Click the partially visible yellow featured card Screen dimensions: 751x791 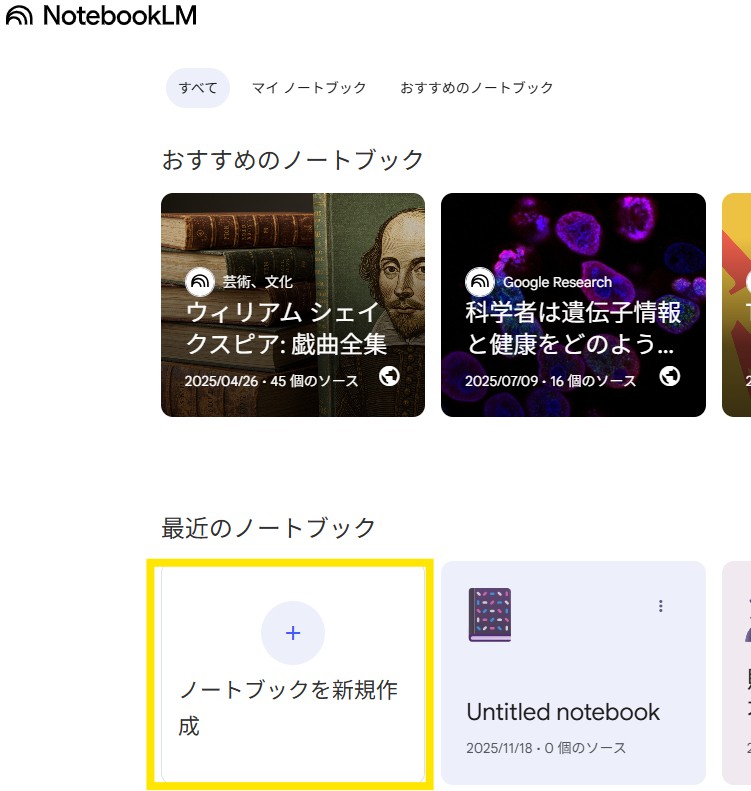click(737, 305)
